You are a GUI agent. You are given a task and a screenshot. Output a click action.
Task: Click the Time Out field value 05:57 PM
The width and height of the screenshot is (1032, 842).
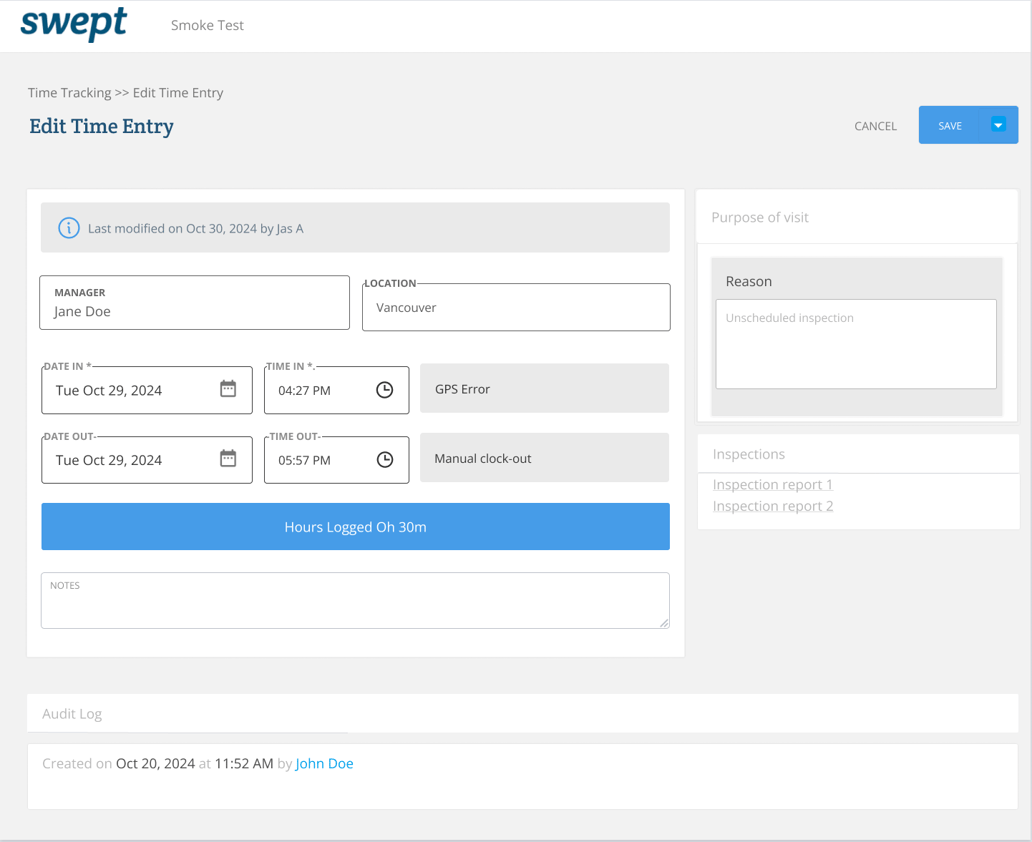point(305,461)
